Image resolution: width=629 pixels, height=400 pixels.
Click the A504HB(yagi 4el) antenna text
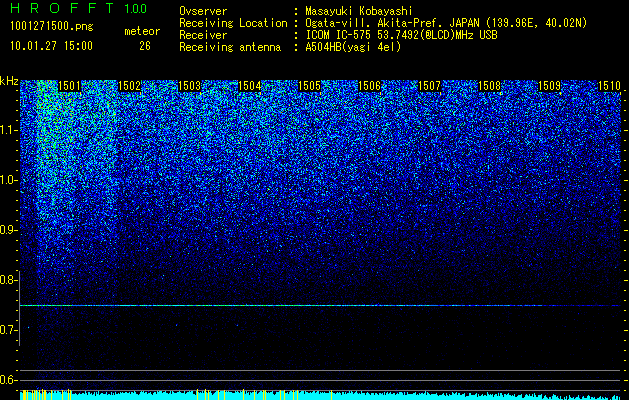coord(353,47)
